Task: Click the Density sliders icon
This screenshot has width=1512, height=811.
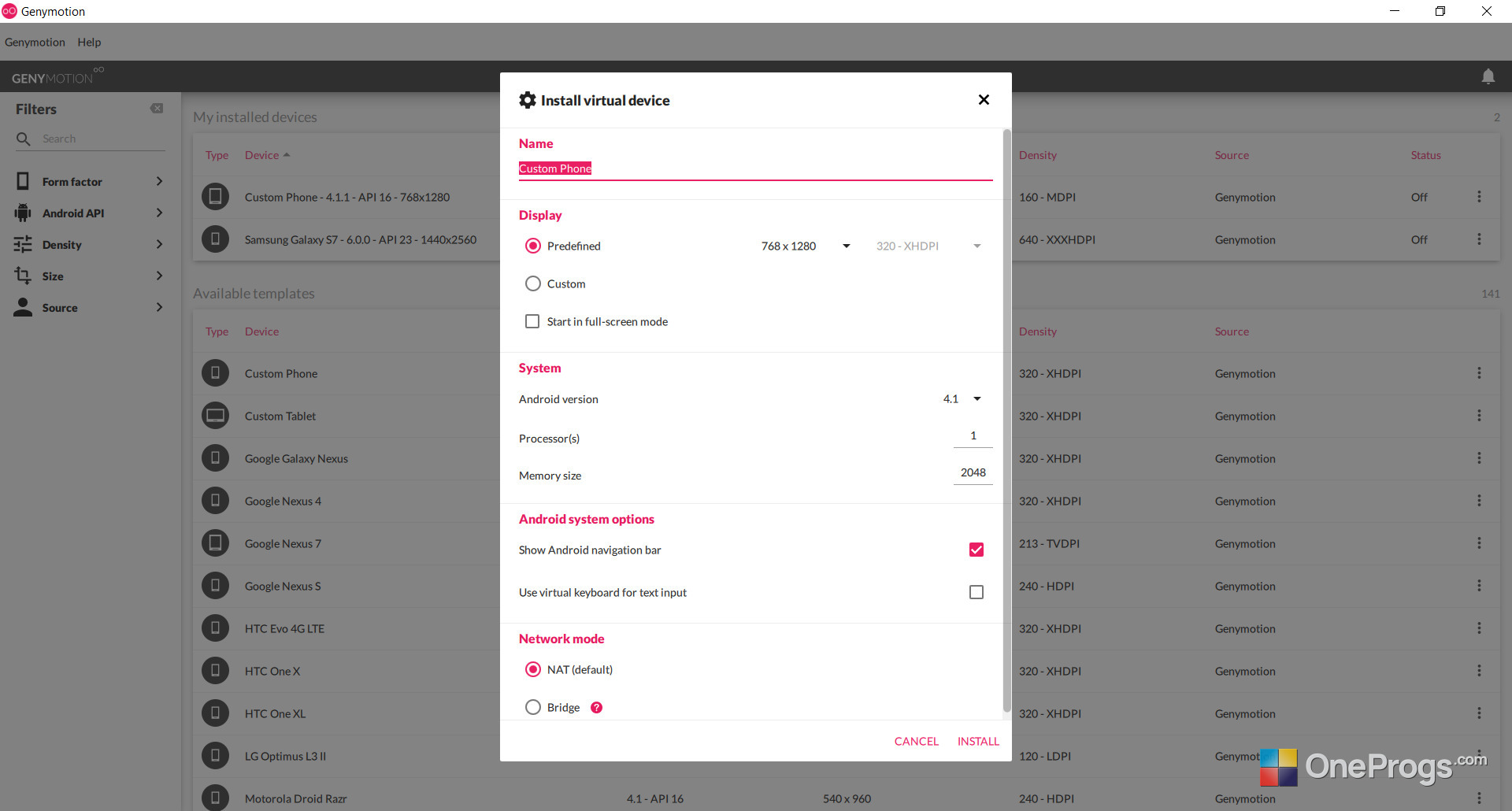Action: tap(23, 244)
